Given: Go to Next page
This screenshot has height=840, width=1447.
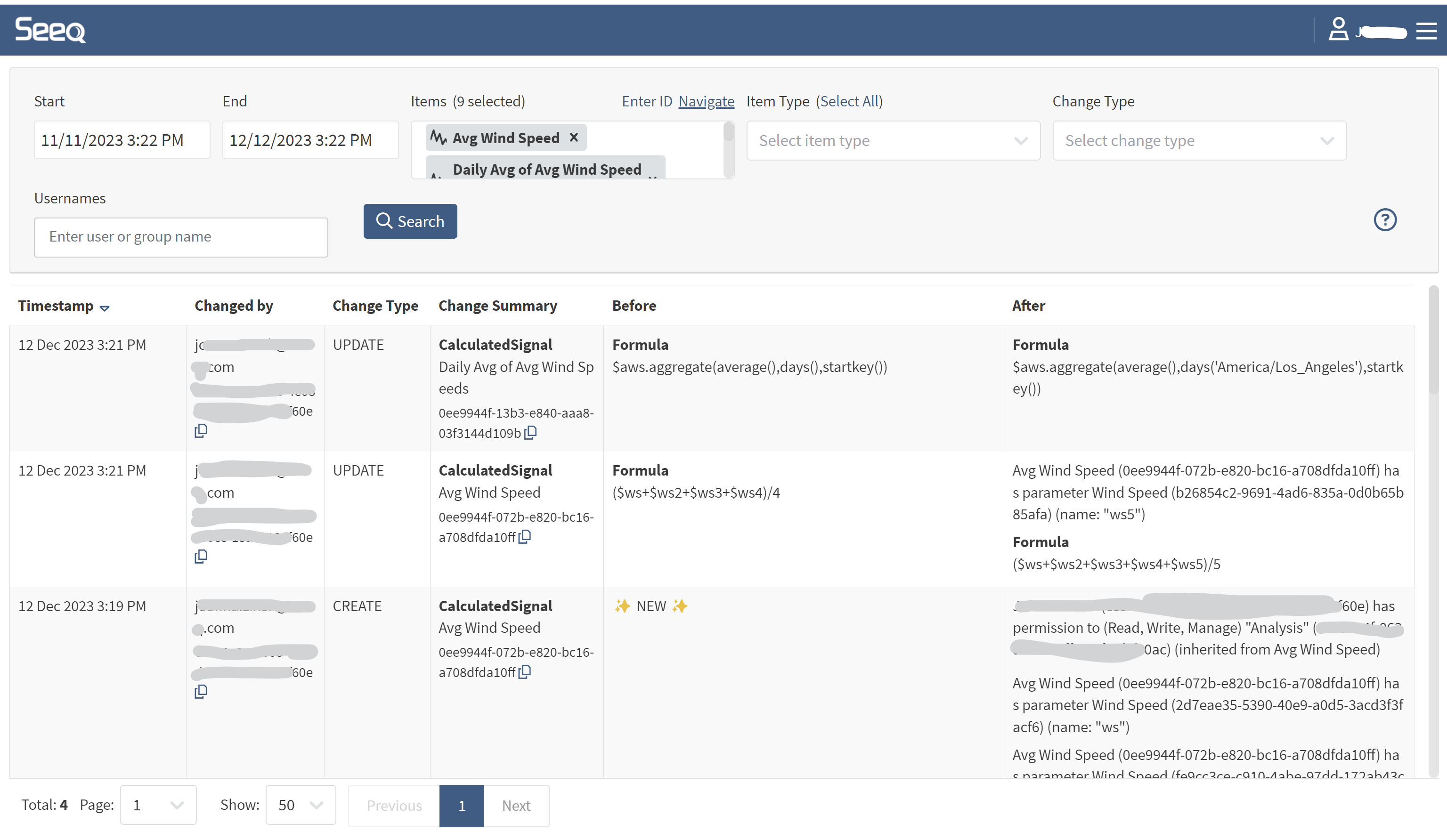Looking at the screenshot, I should (516, 806).
